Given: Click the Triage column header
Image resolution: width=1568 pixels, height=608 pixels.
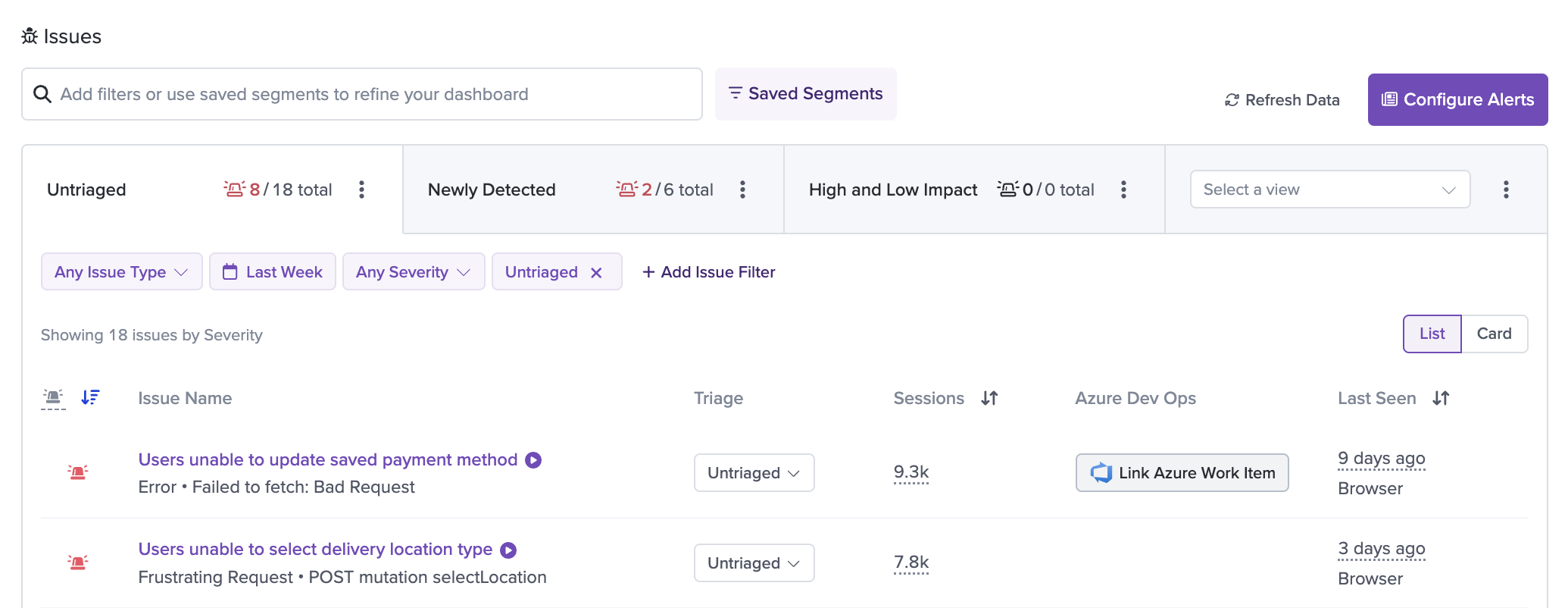Looking at the screenshot, I should tap(718, 399).
